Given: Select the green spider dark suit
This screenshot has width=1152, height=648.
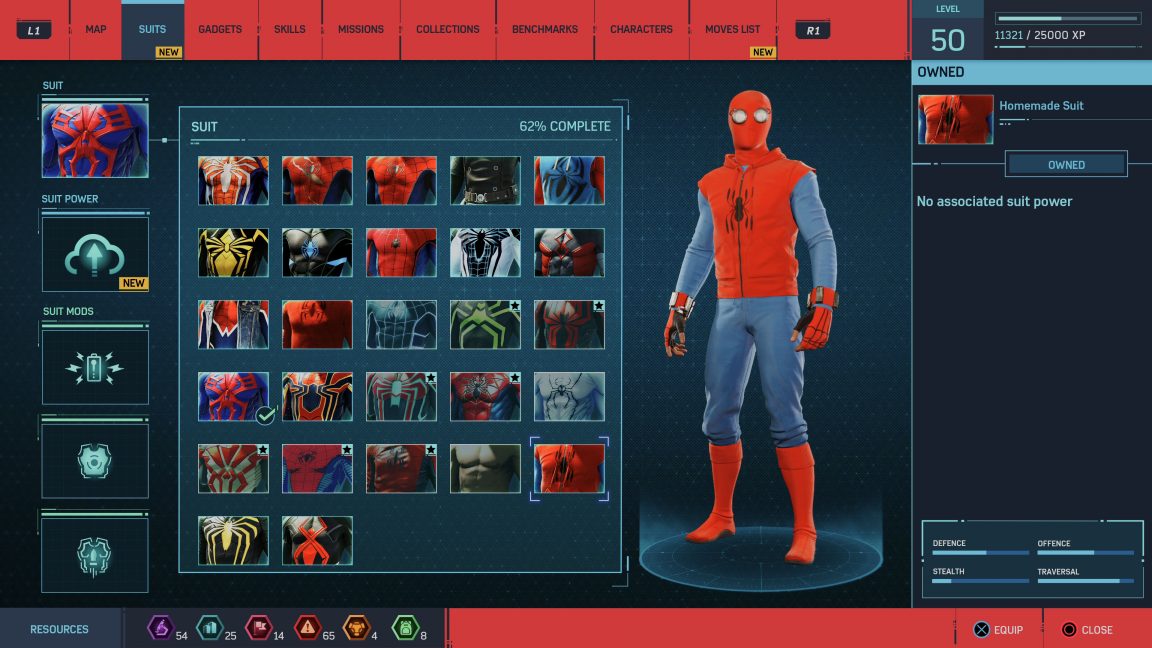Looking at the screenshot, I should point(485,324).
